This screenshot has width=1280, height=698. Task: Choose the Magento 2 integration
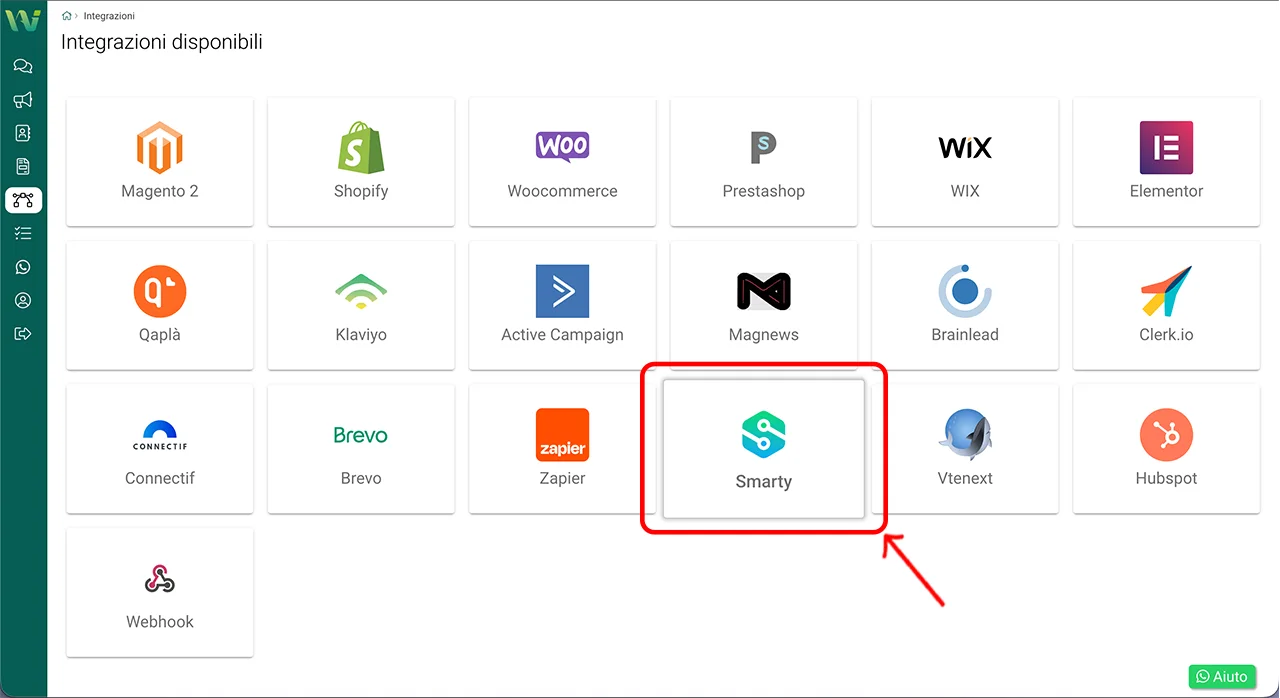(x=160, y=162)
